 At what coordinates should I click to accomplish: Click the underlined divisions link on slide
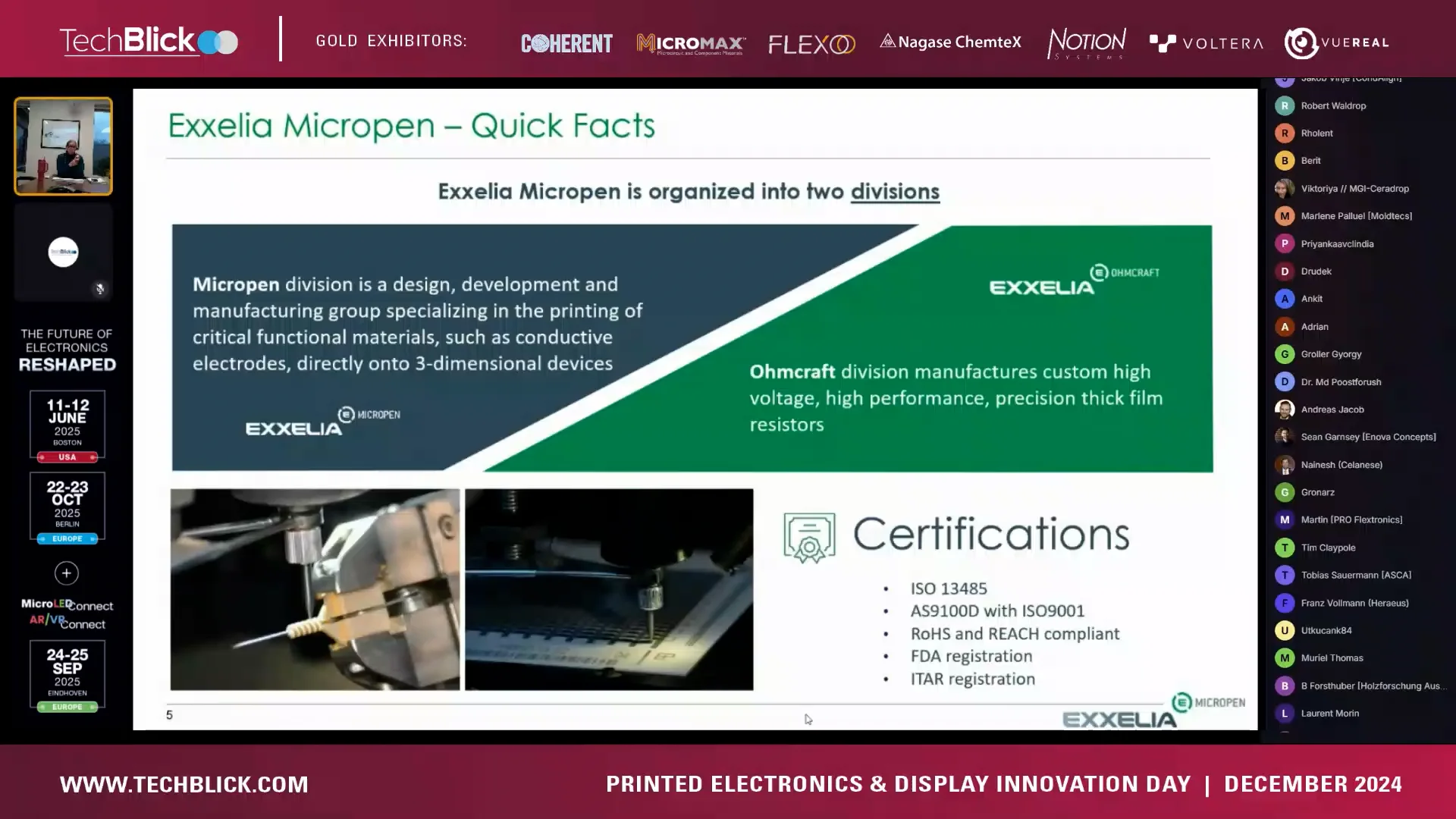(895, 192)
